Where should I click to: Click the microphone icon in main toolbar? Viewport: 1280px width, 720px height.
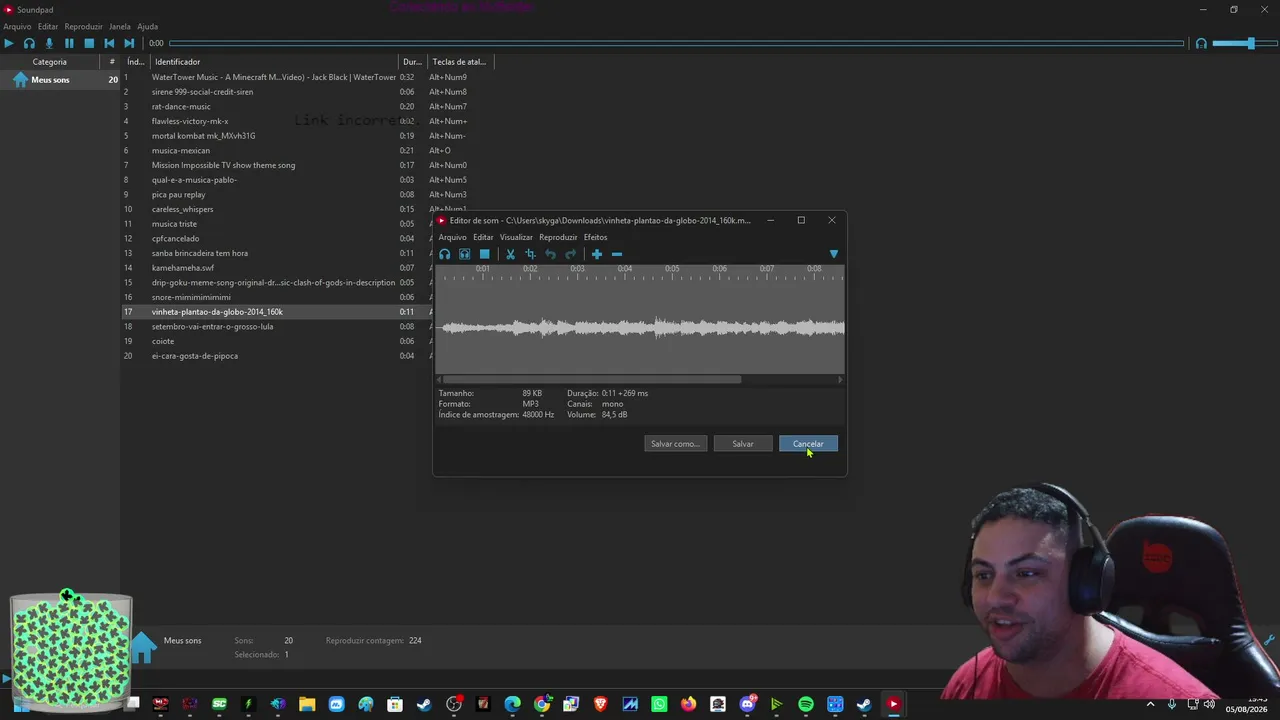pyautogui.click(x=49, y=43)
